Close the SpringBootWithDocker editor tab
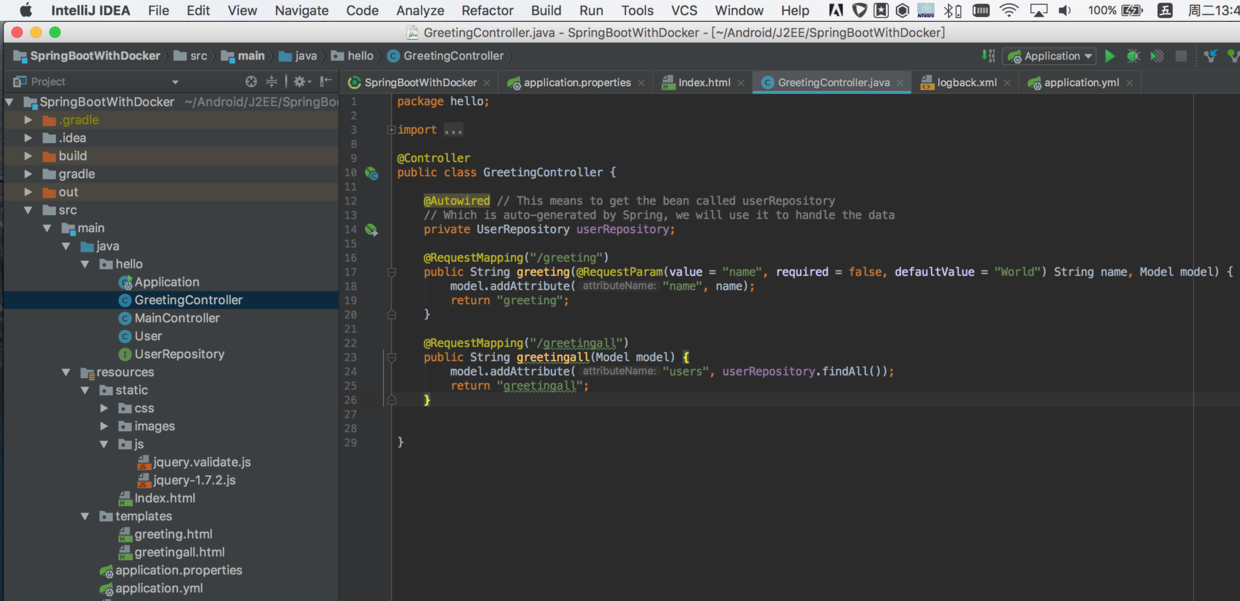 [487, 83]
